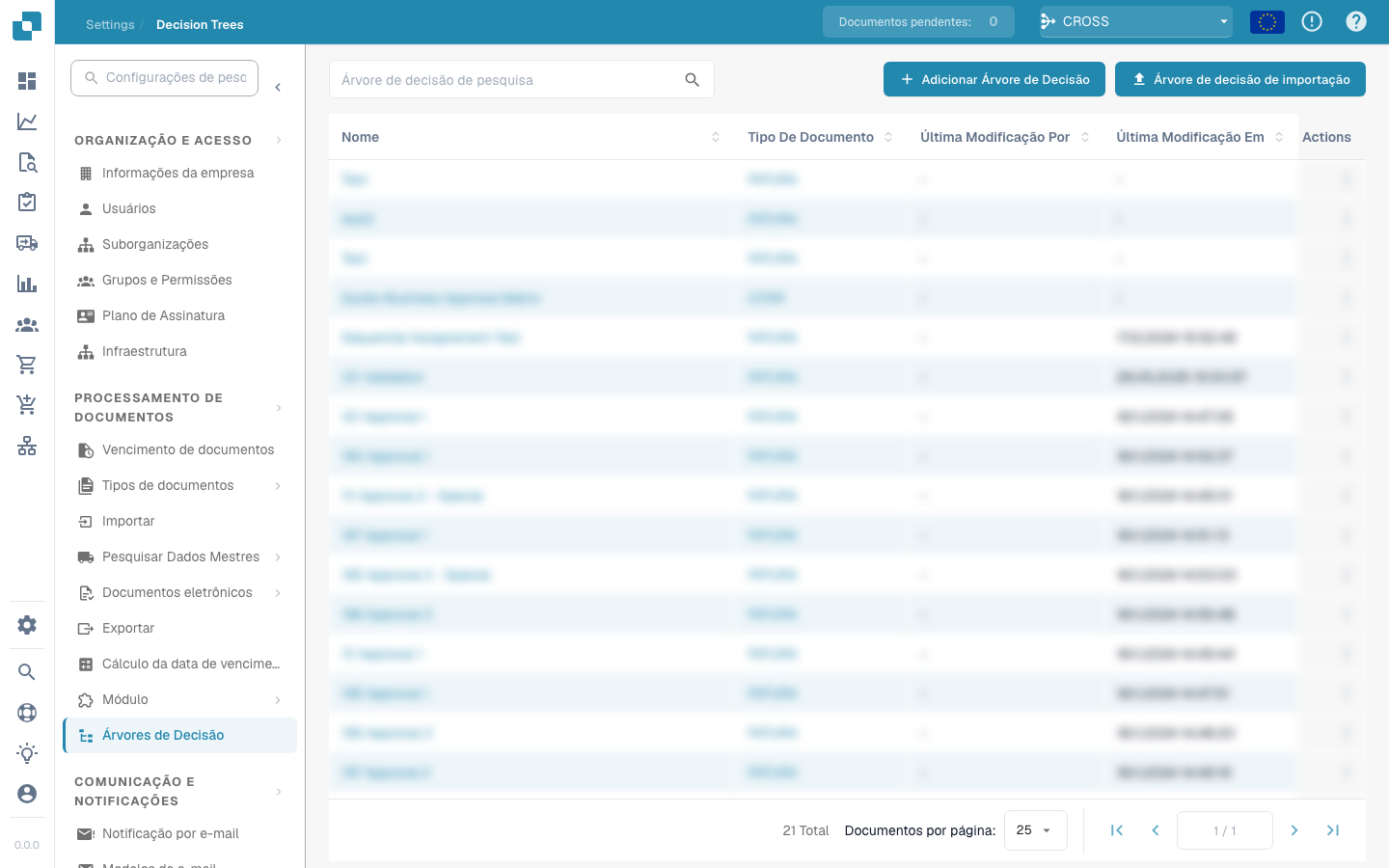Open the help question mark icon
The height and width of the screenshot is (868, 1389).
point(1356,21)
